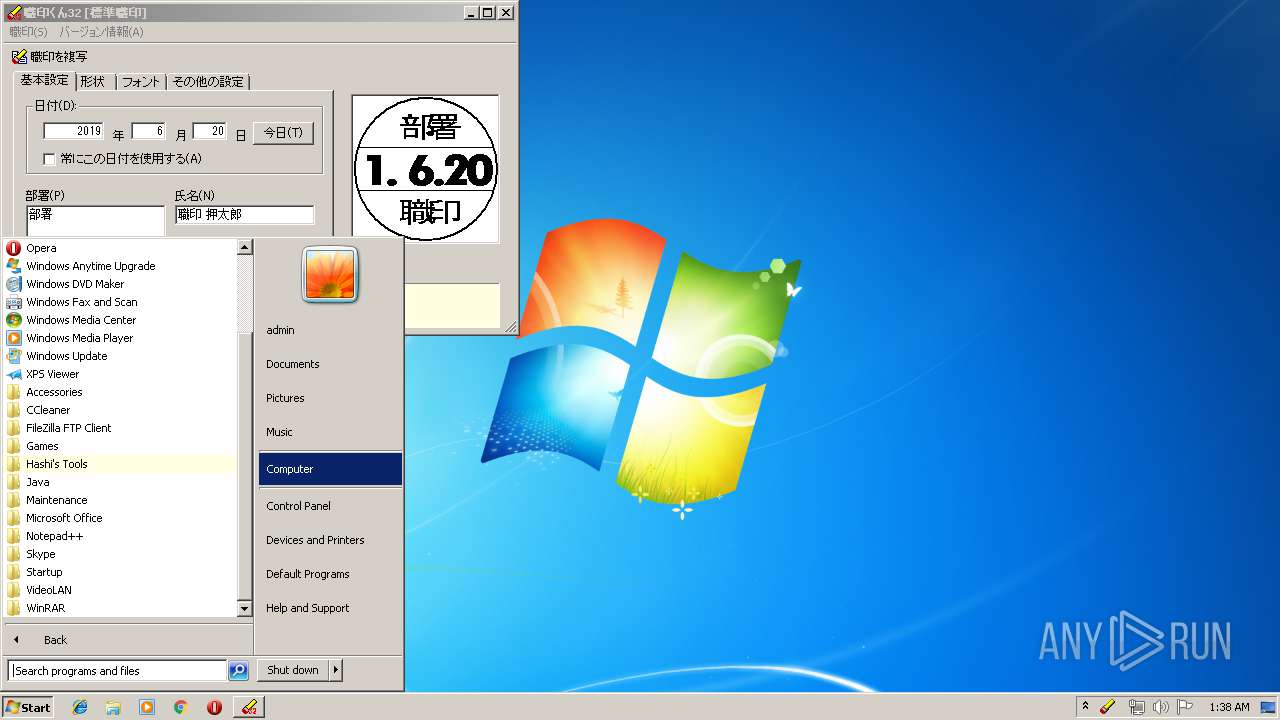Click the copy stamp icon (職印を複写)

[x=19, y=57]
